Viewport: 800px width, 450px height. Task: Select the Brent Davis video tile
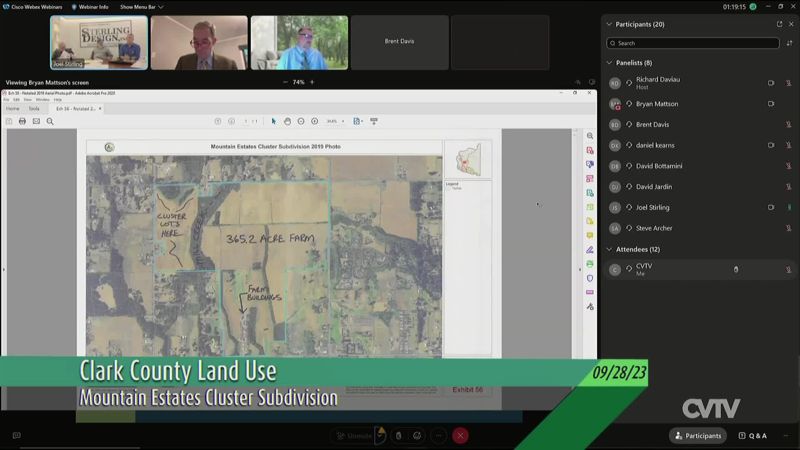click(x=399, y=42)
